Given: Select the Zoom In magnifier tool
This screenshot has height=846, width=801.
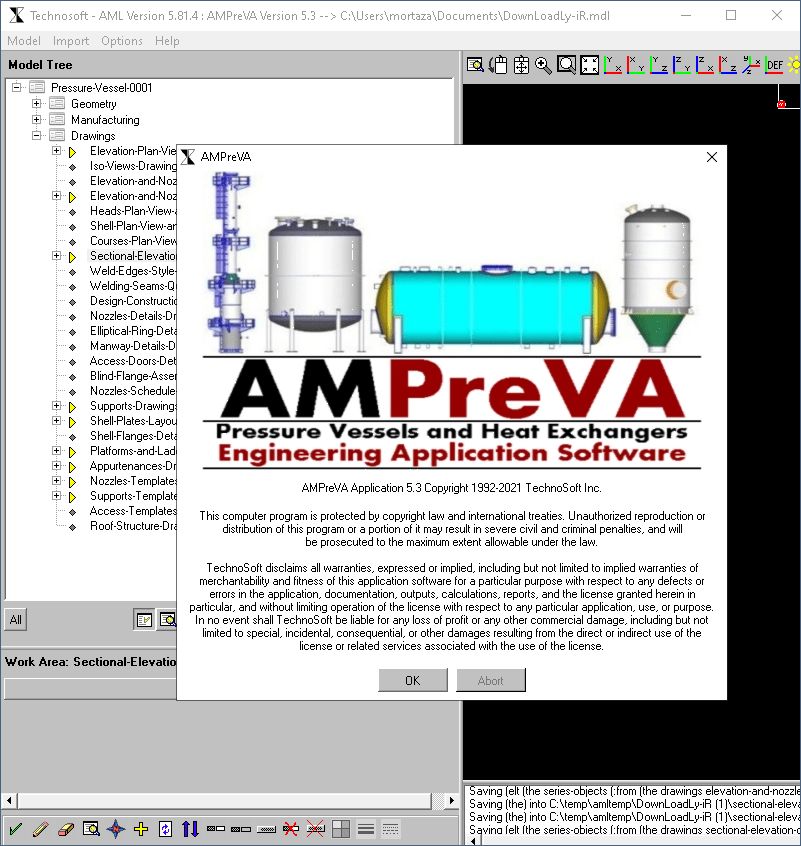Looking at the screenshot, I should [x=542, y=65].
